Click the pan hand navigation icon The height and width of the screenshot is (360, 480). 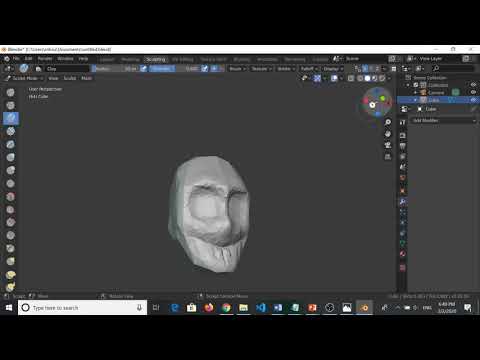[388, 134]
